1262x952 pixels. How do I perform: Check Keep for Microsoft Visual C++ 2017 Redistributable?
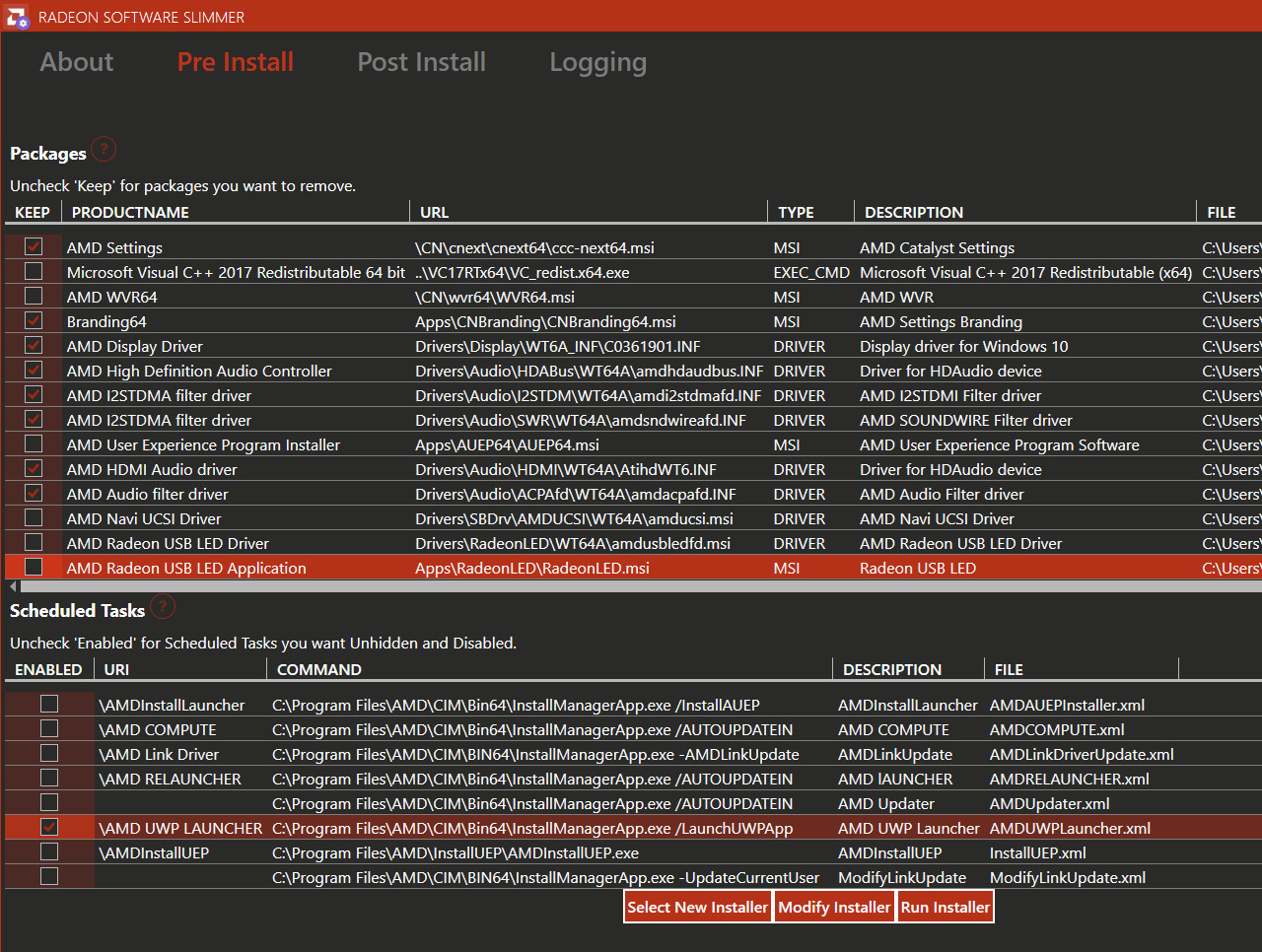(x=34, y=271)
